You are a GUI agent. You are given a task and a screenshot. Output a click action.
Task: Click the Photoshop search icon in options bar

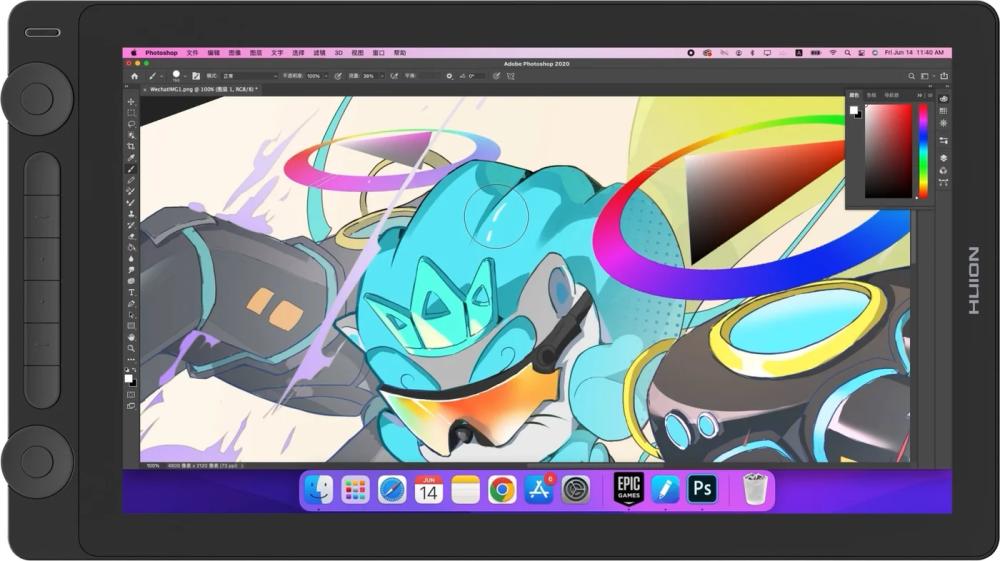point(911,76)
